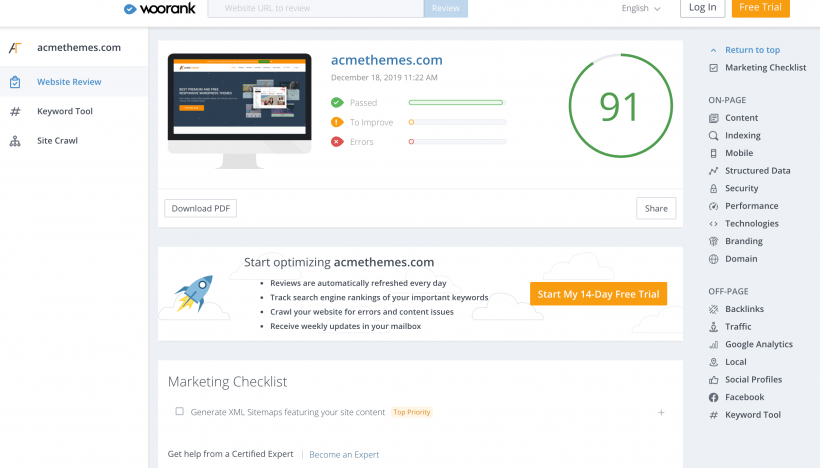Click the Local map pin icon
The width and height of the screenshot is (820, 468).
(x=713, y=362)
